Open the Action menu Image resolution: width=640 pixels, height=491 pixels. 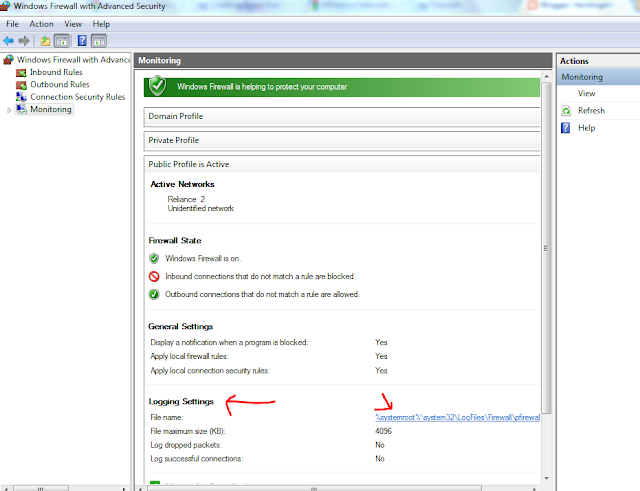tap(41, 24)
